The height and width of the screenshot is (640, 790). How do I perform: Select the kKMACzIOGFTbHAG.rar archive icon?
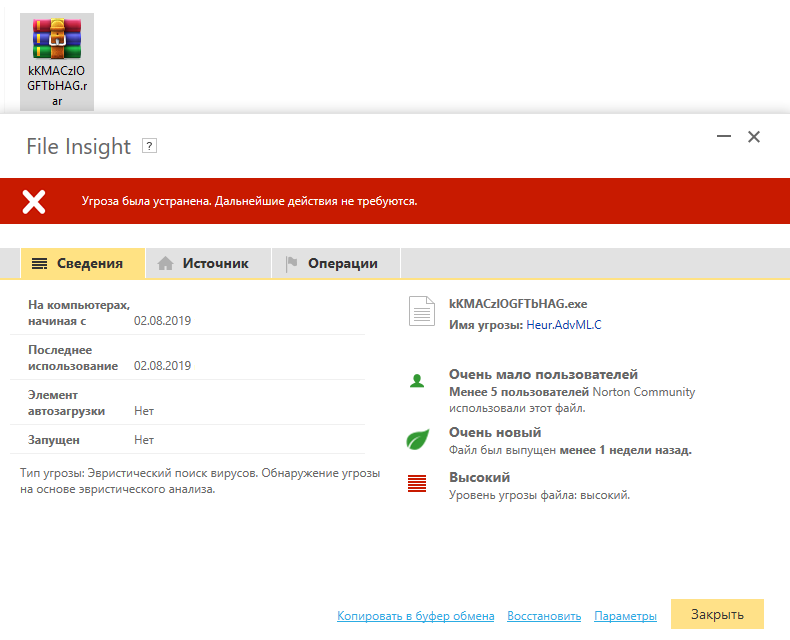click(57, 61)
